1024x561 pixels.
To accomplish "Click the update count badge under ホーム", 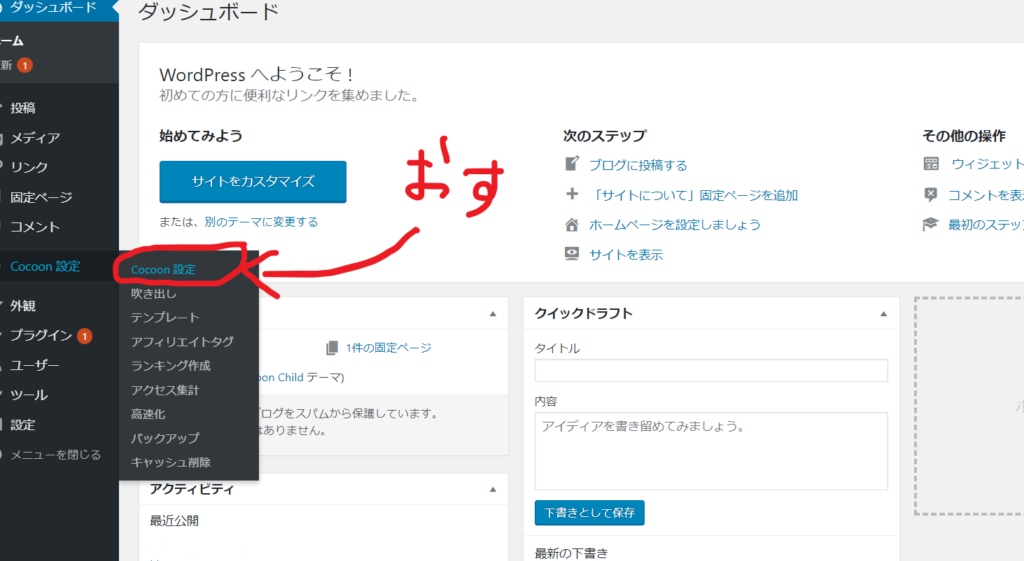I will point(25,65).
